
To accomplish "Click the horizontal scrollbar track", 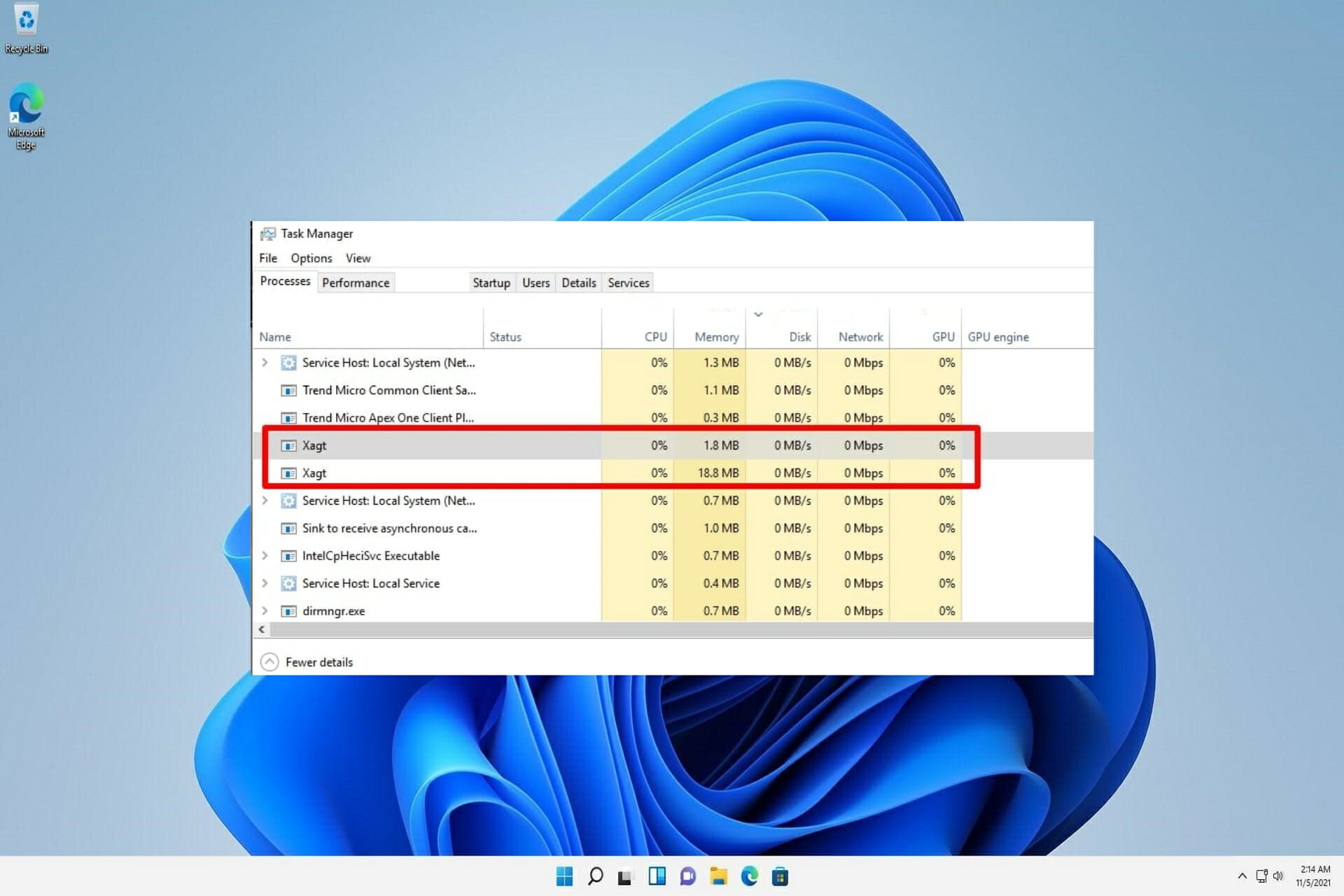I will (x=681, y=630).
